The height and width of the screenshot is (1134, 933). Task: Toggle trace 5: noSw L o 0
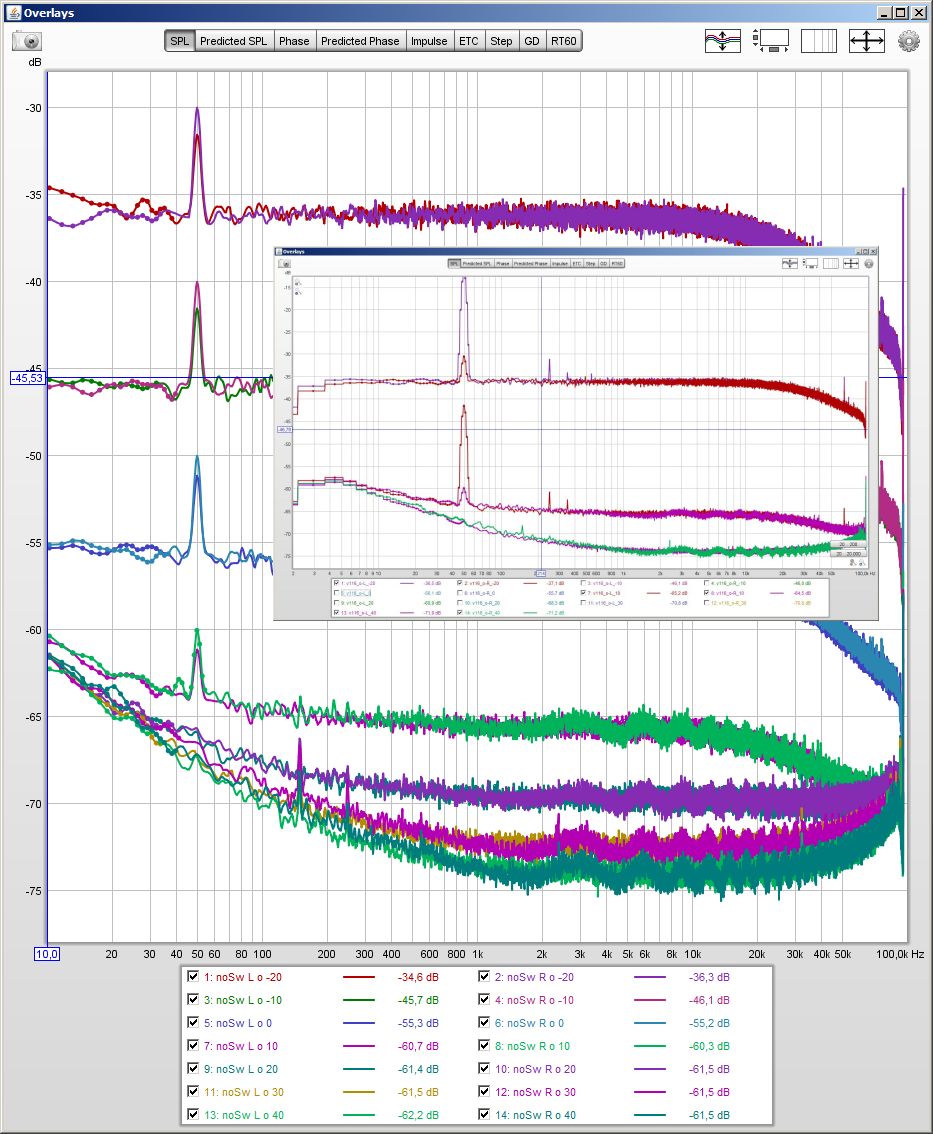(193, 1023)
